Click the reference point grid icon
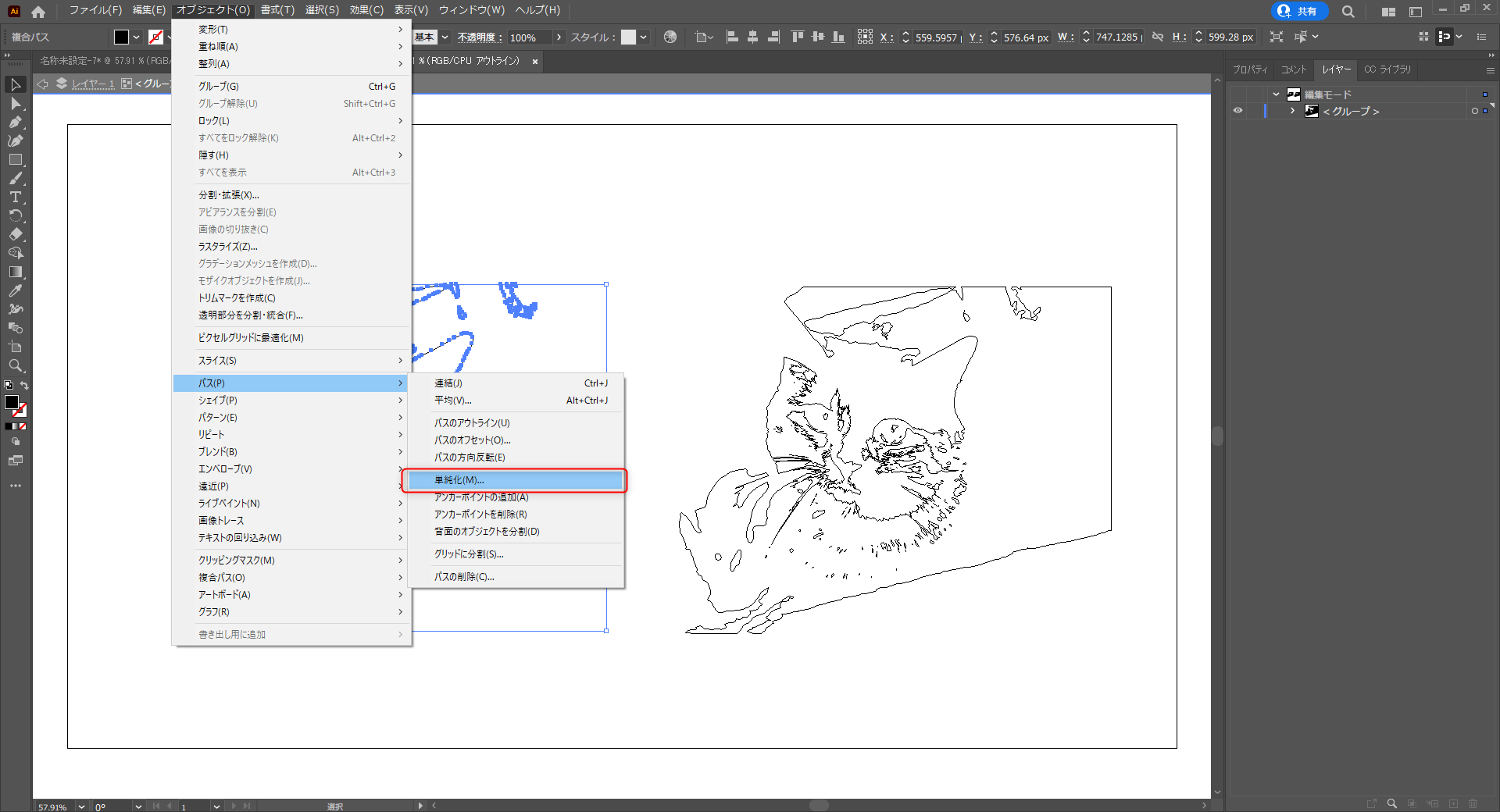This screenshot has height=812, width=1500. pyautogui.click(x=865, y=37)
